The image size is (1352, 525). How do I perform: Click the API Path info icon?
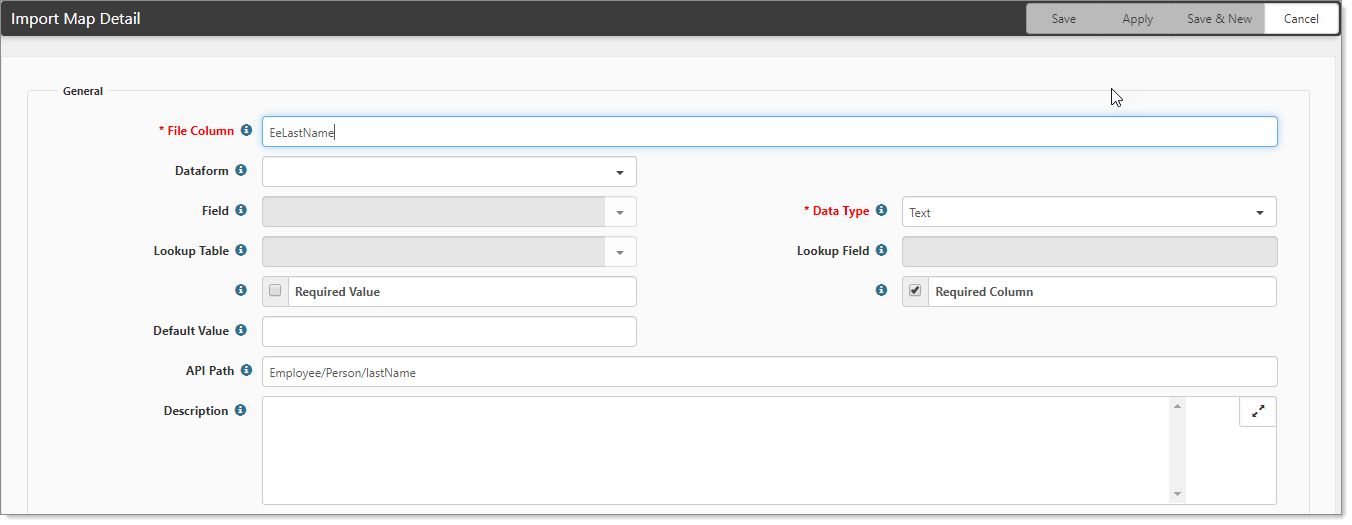tap(246, 371)
